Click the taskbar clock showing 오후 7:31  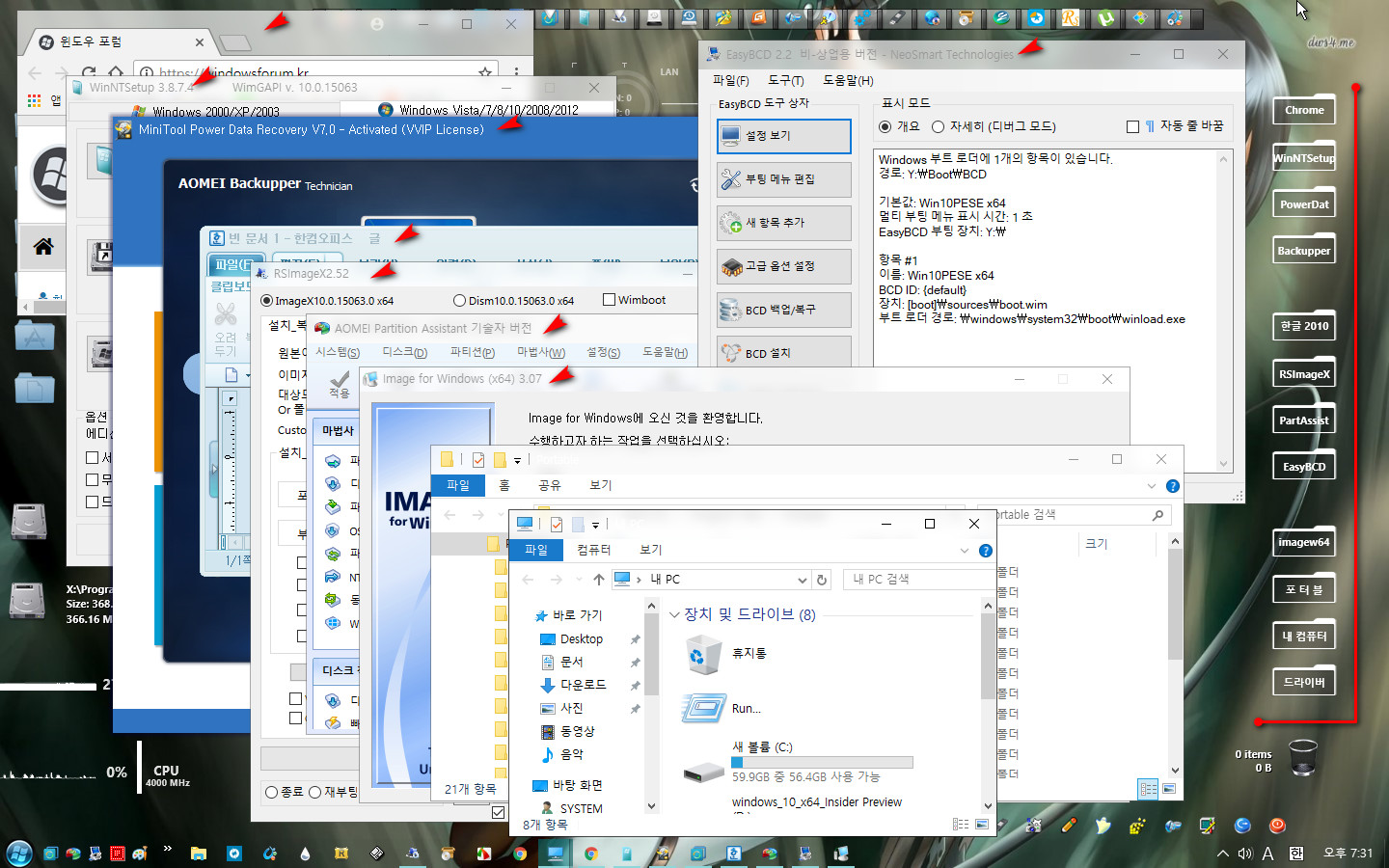pos(1348,854)
